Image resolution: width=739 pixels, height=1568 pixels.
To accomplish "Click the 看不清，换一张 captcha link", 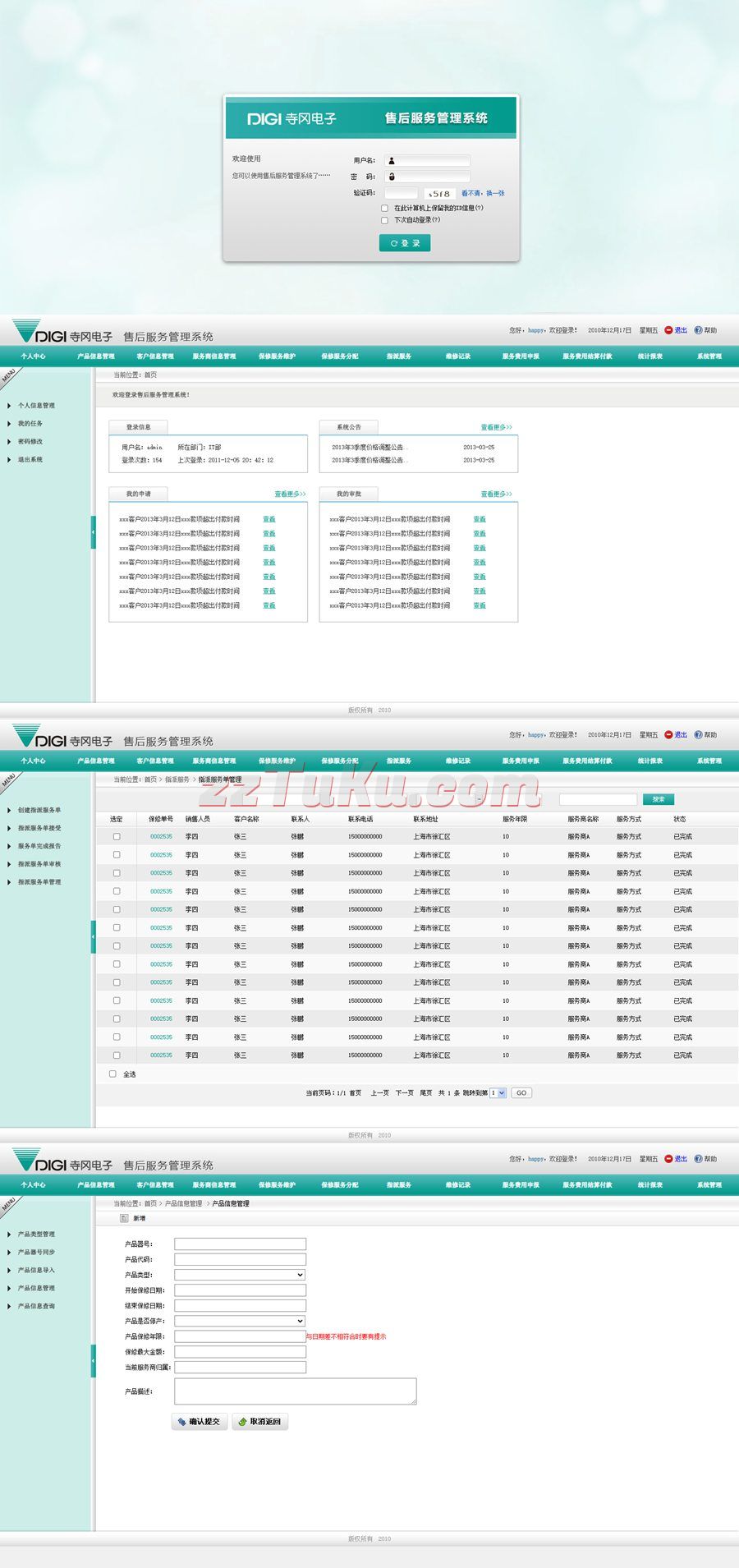I will pyautogui.click(x=483, y=194).
